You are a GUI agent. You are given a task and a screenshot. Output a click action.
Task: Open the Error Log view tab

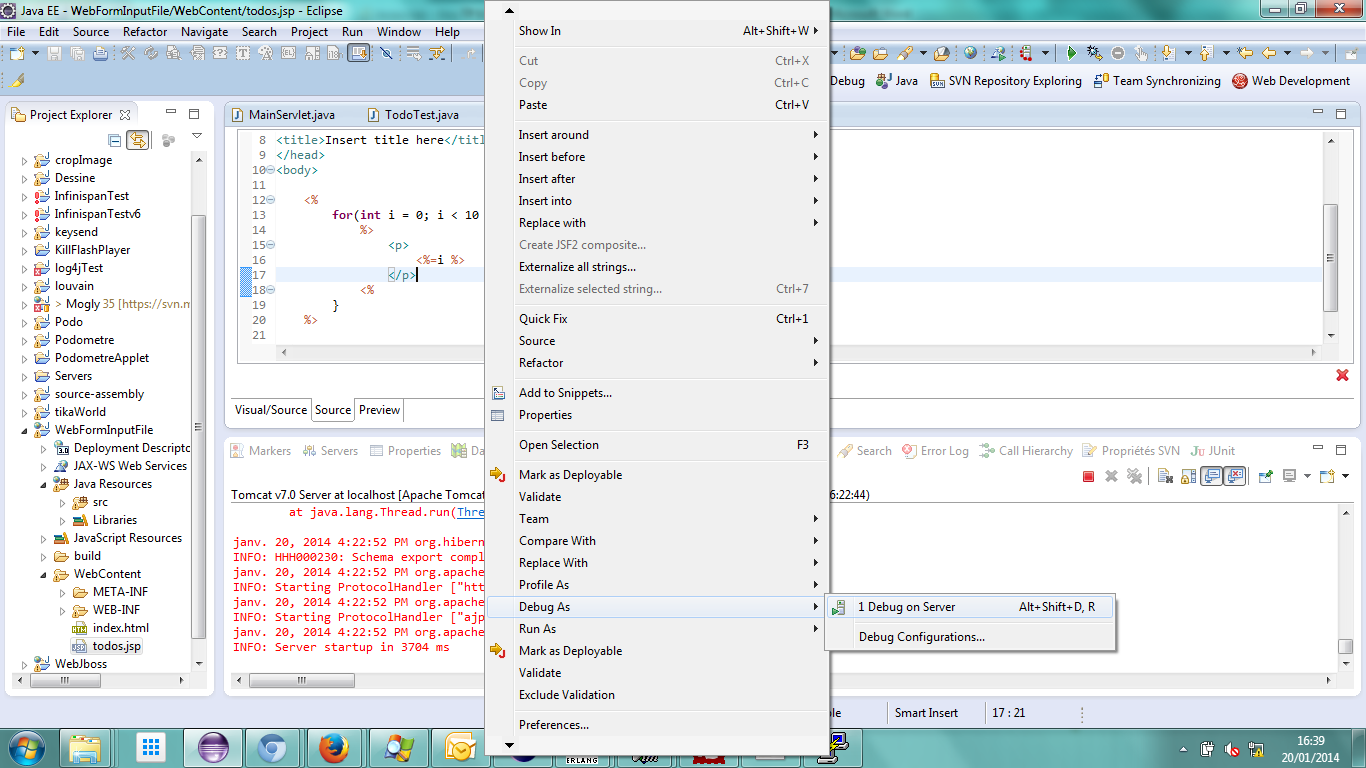click(x=935, y=451)
